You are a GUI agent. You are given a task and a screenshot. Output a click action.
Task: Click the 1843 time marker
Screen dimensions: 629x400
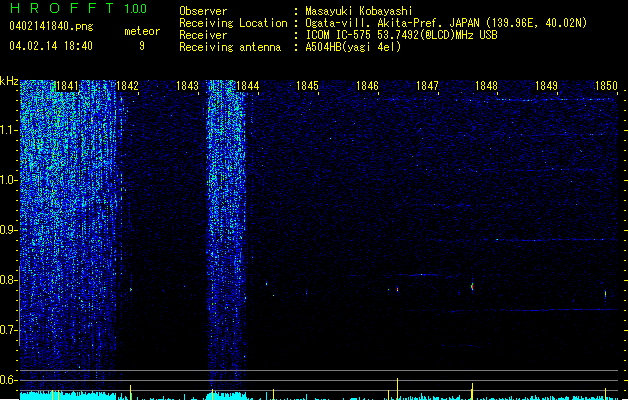187,86
